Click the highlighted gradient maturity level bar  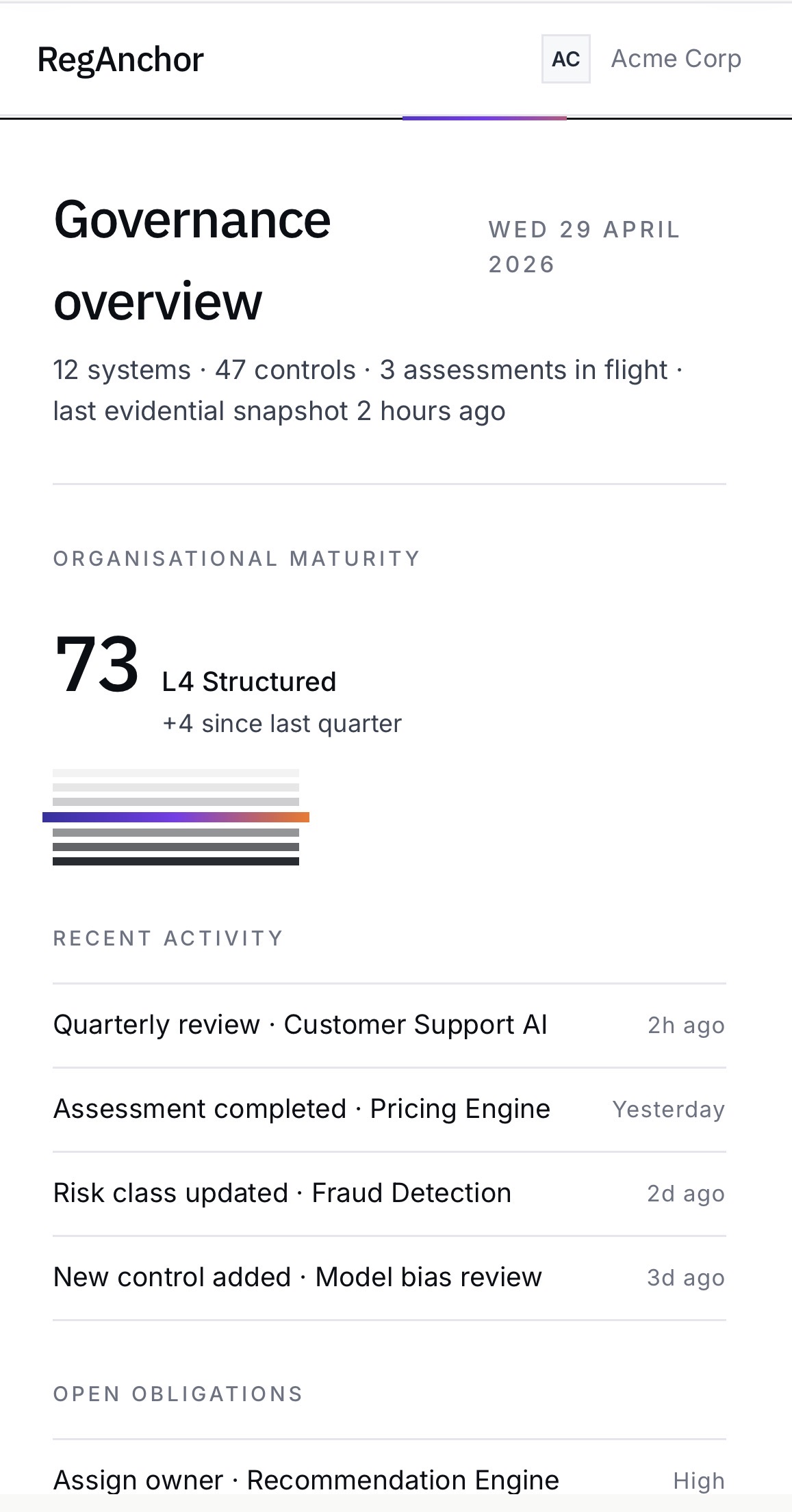tap(176, 817)
